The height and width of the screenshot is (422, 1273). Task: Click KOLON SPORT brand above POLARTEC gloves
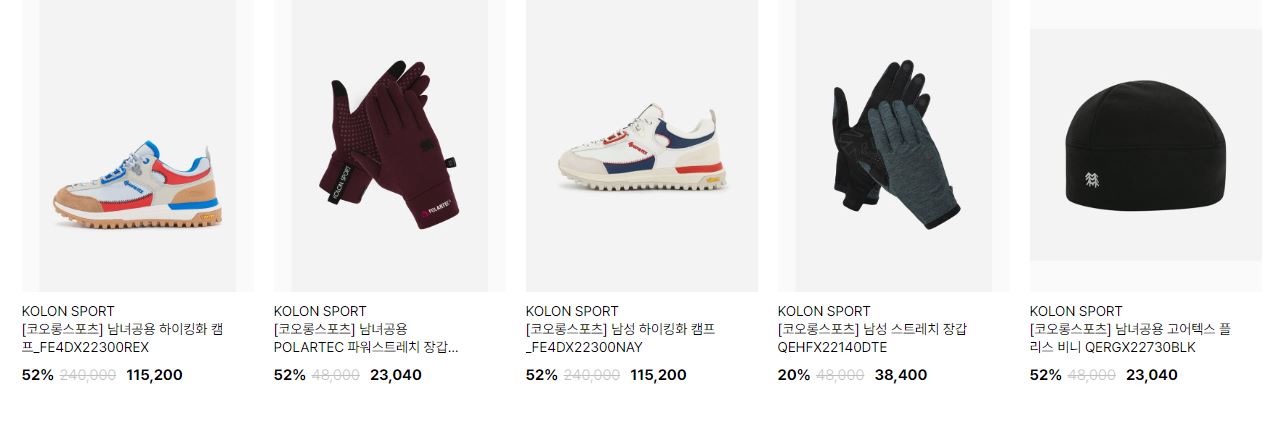coord(320,311)
